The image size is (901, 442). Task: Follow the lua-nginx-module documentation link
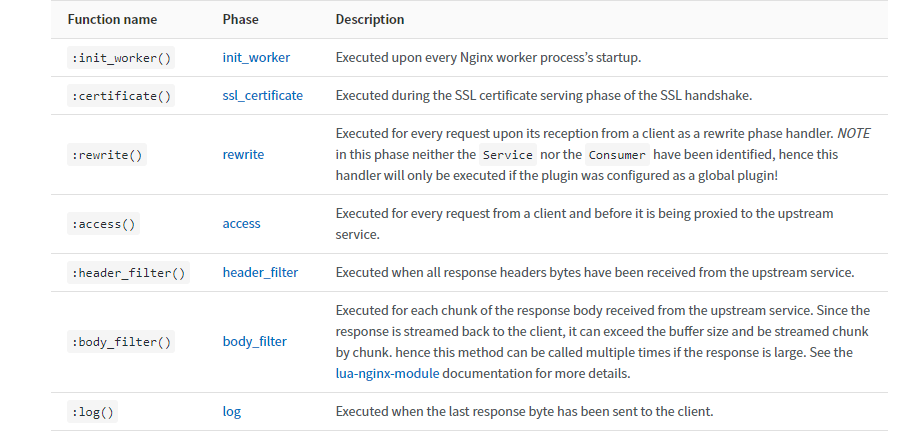coord(387,374)
